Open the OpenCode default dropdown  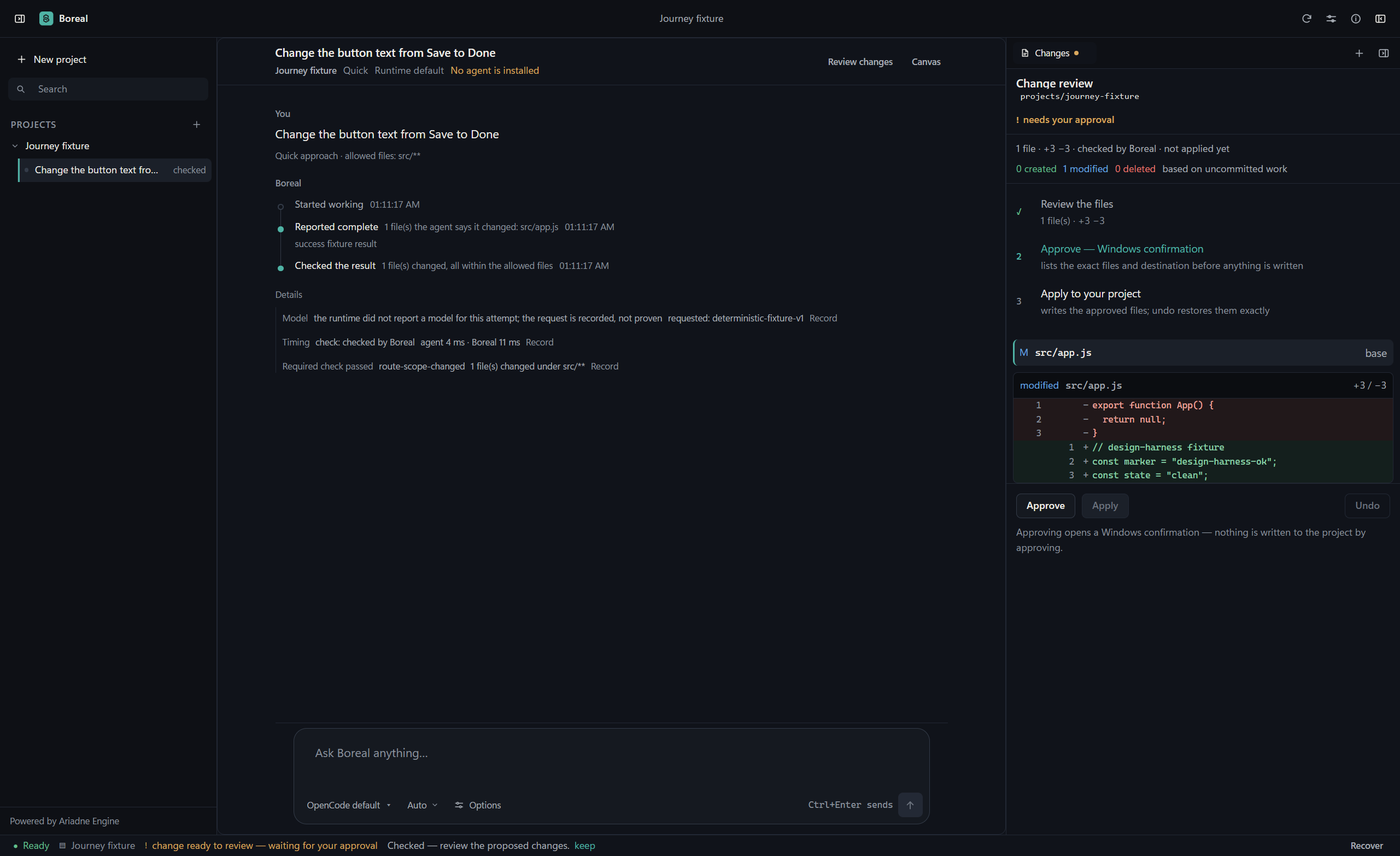tap(349, 805)
